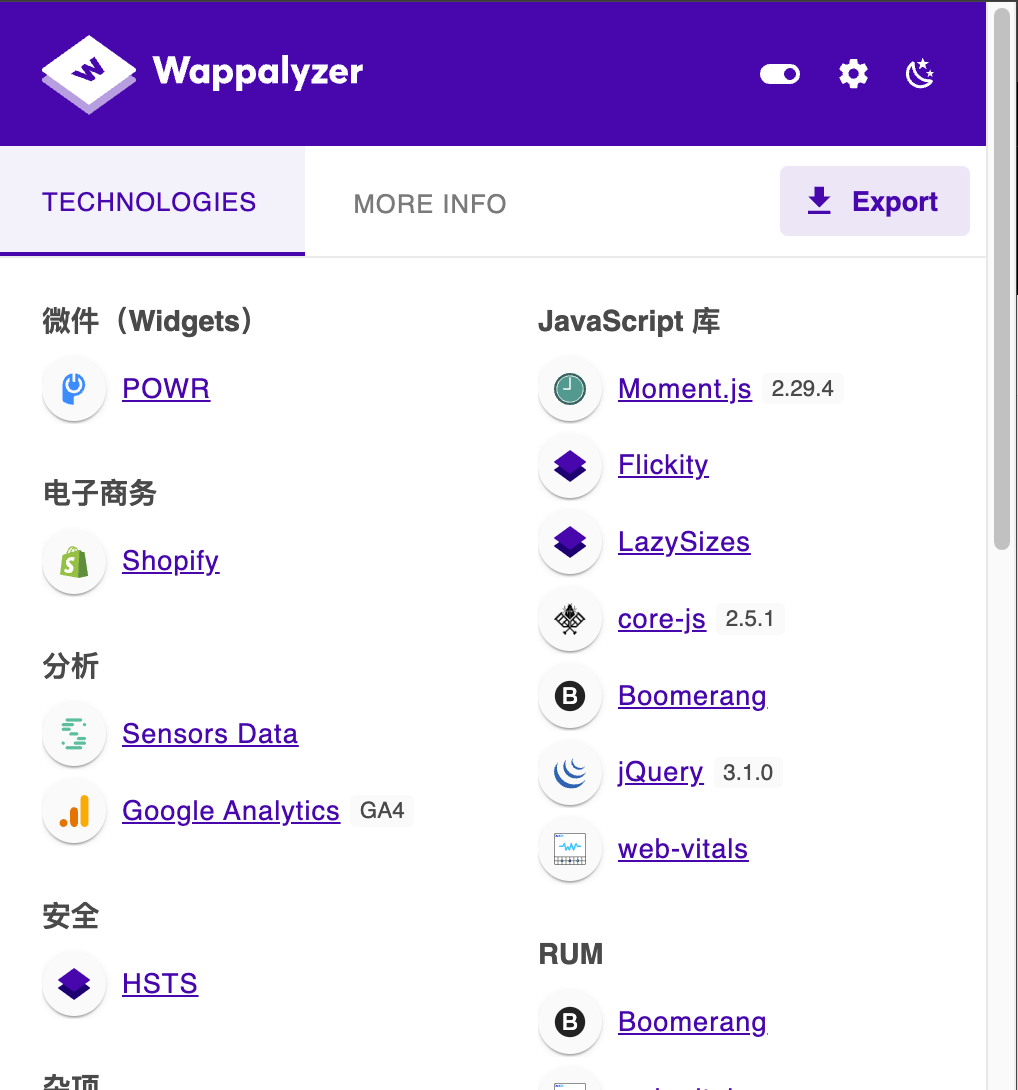Open the Shopify link
The width and height of the screenshot is (1018, 1090).
click(x=170, y=562)
